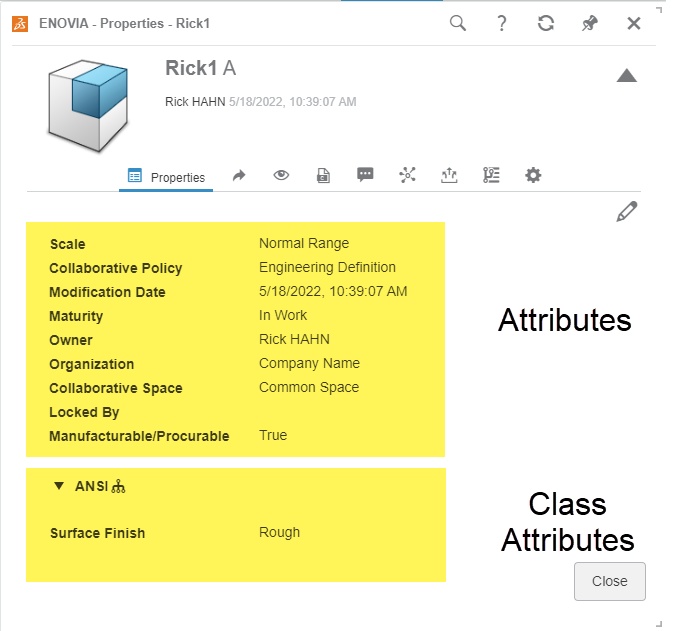Pin the ENOVIA Properties panel
697x631 pixels.
(x=589, y=23)
